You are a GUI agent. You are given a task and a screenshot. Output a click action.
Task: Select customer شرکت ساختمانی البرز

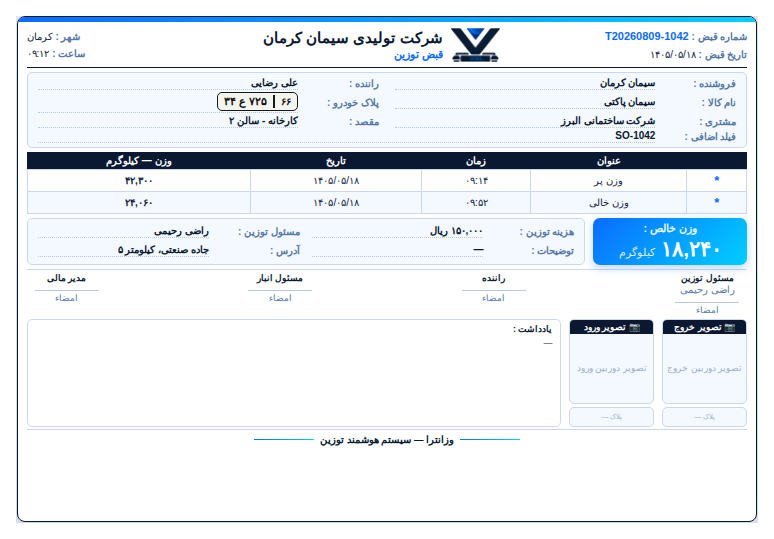tap(608, 121)
